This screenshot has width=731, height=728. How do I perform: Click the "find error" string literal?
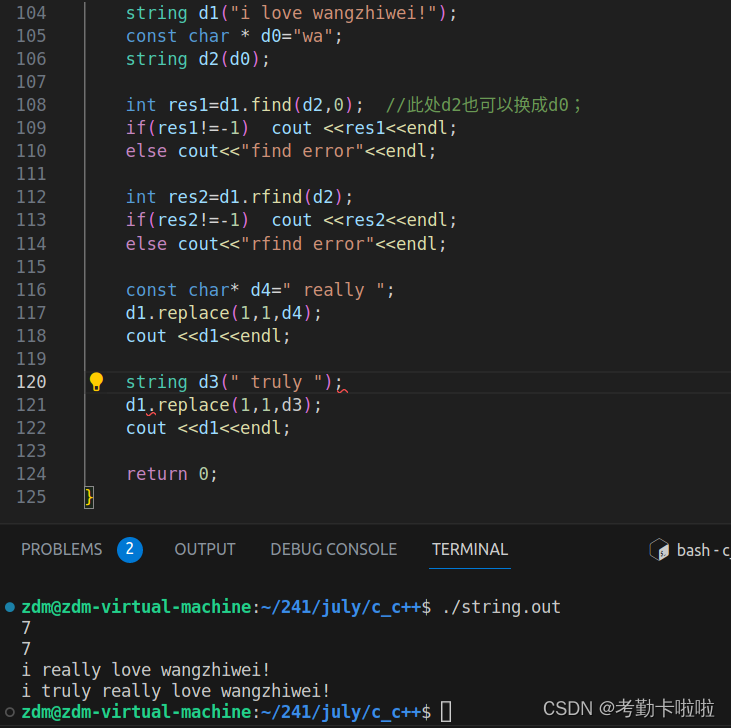tap(302, 151)
